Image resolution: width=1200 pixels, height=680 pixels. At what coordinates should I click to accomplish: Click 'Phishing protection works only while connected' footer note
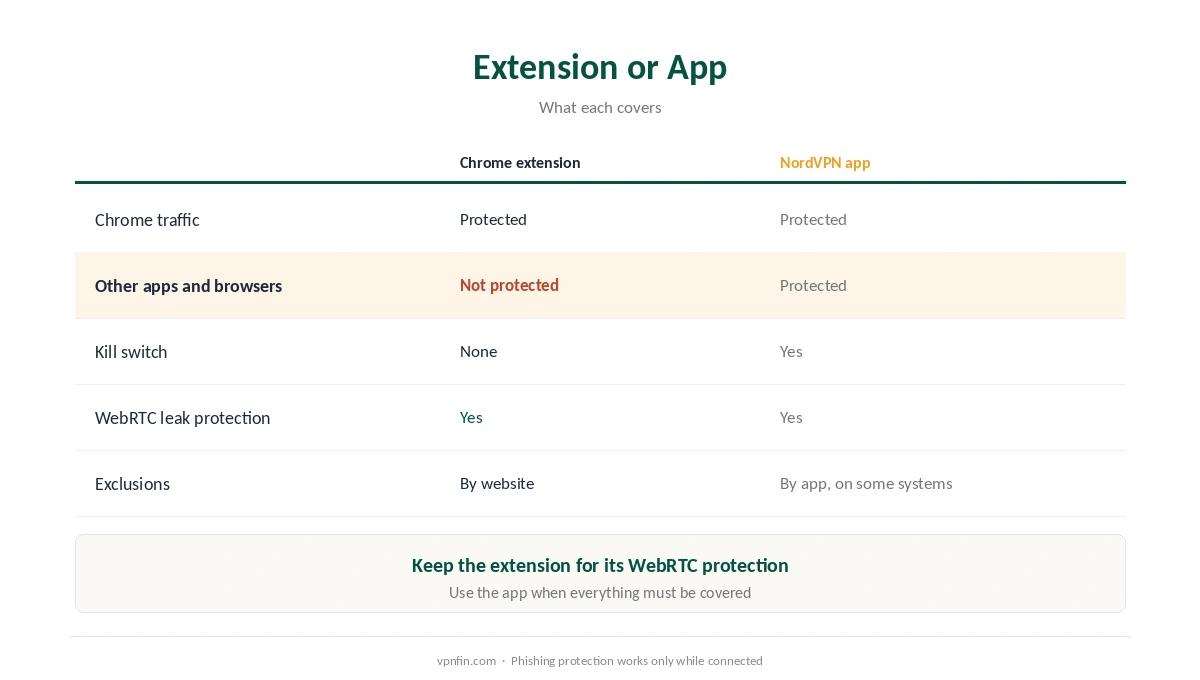(637, 661)
